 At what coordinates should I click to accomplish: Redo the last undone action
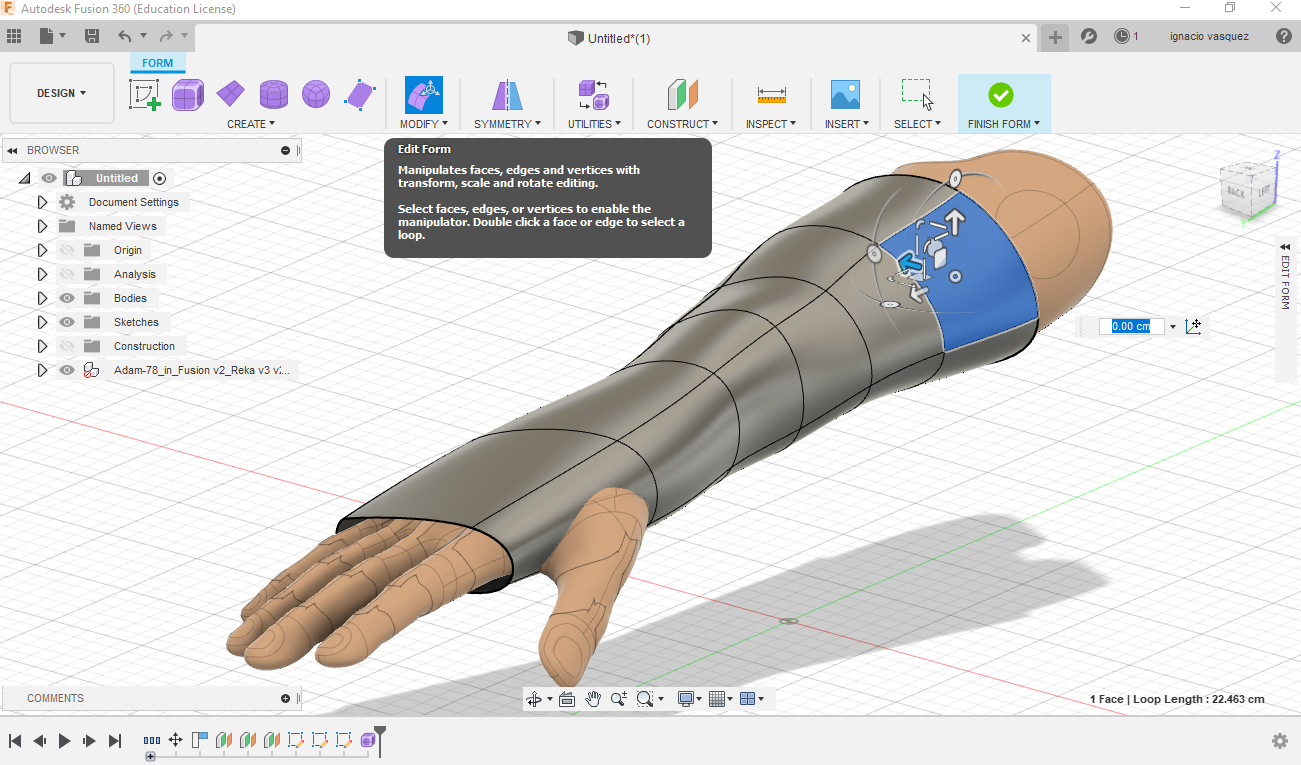166,36
